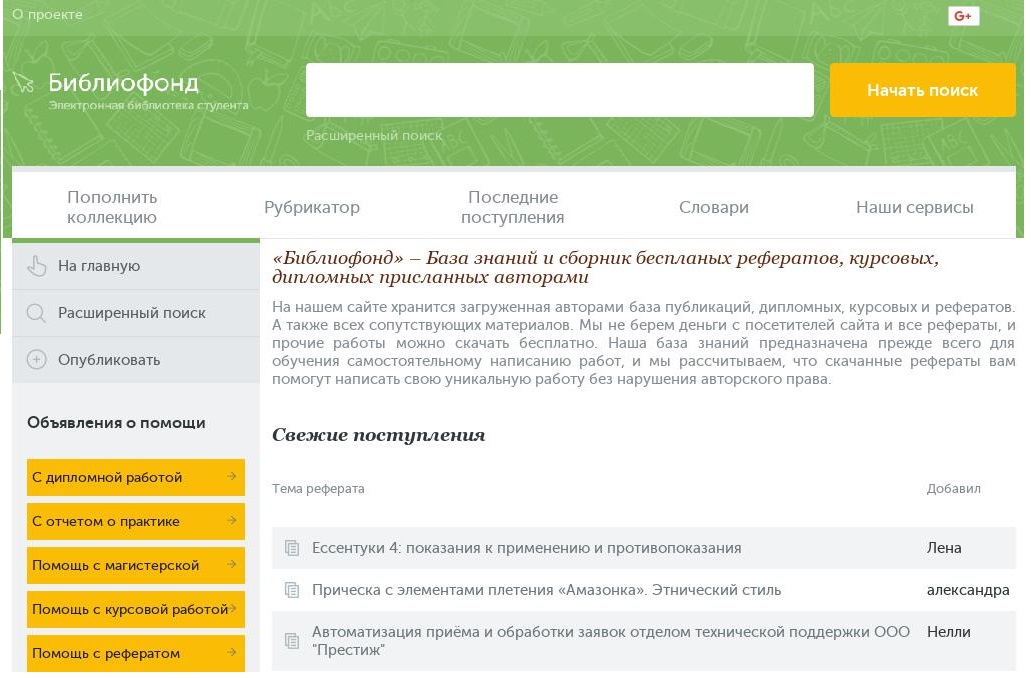This screenshot has height=678, width=1034.
Task: Open the О проекте link
Action: point(47,15)
